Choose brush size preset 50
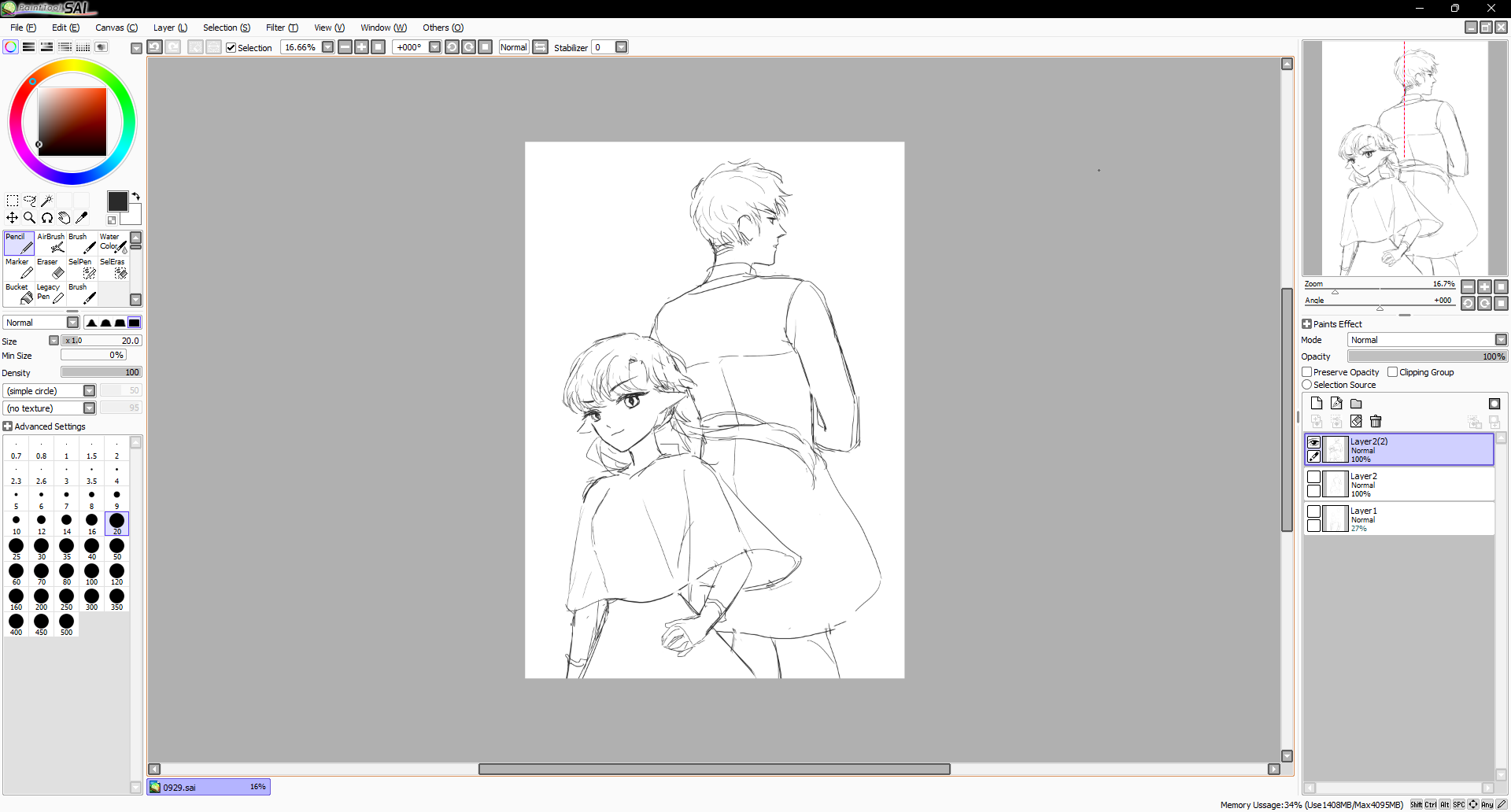 click(116, 548)
